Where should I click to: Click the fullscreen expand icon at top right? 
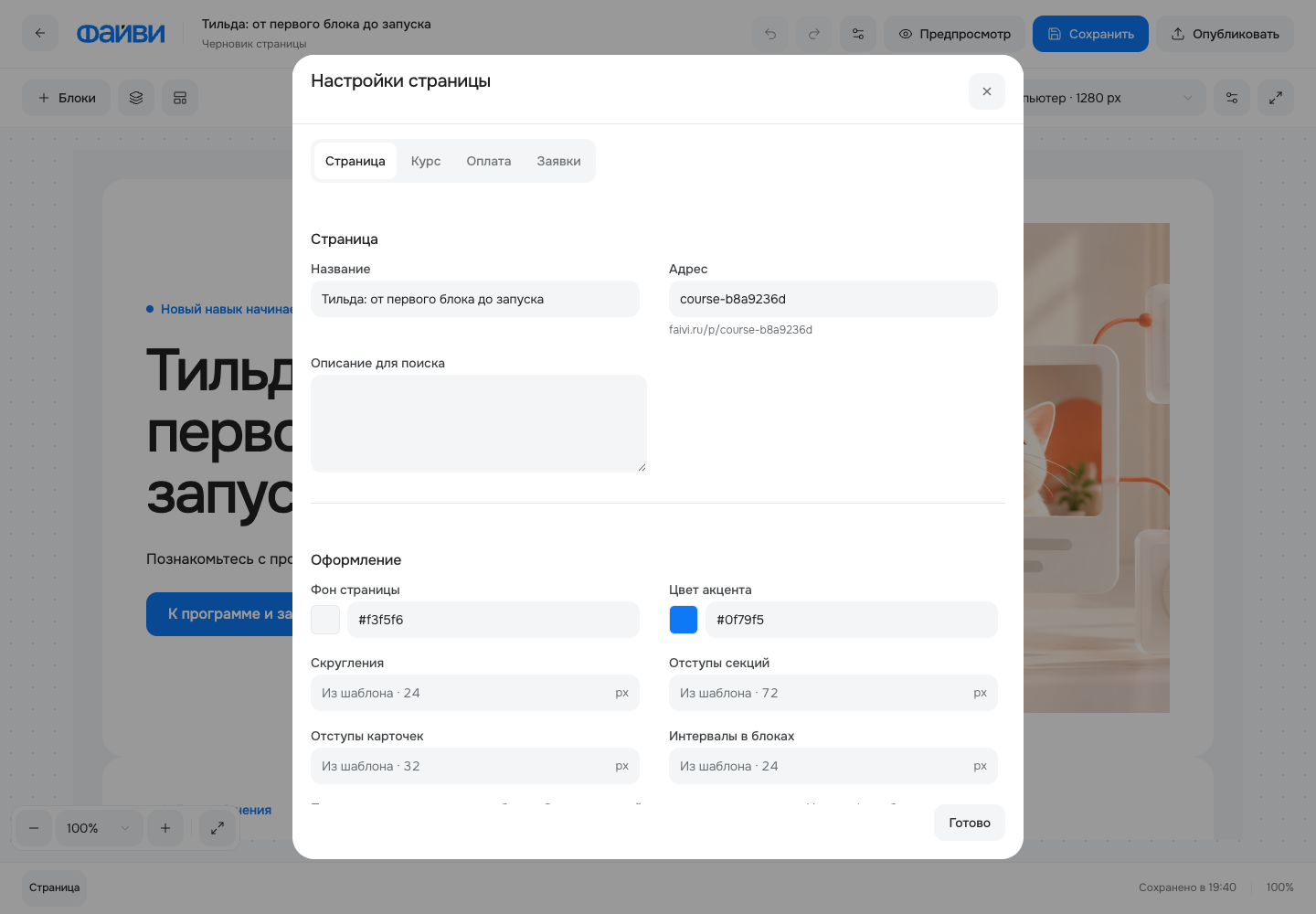1276,98
